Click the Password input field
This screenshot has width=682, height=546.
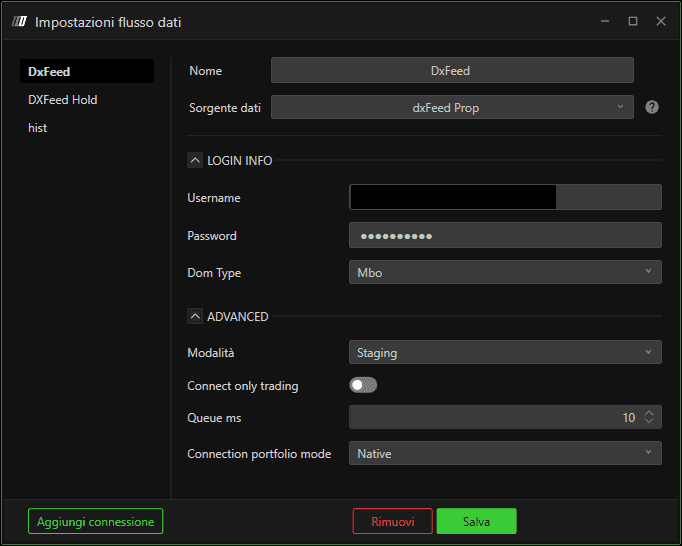[505, 235]
